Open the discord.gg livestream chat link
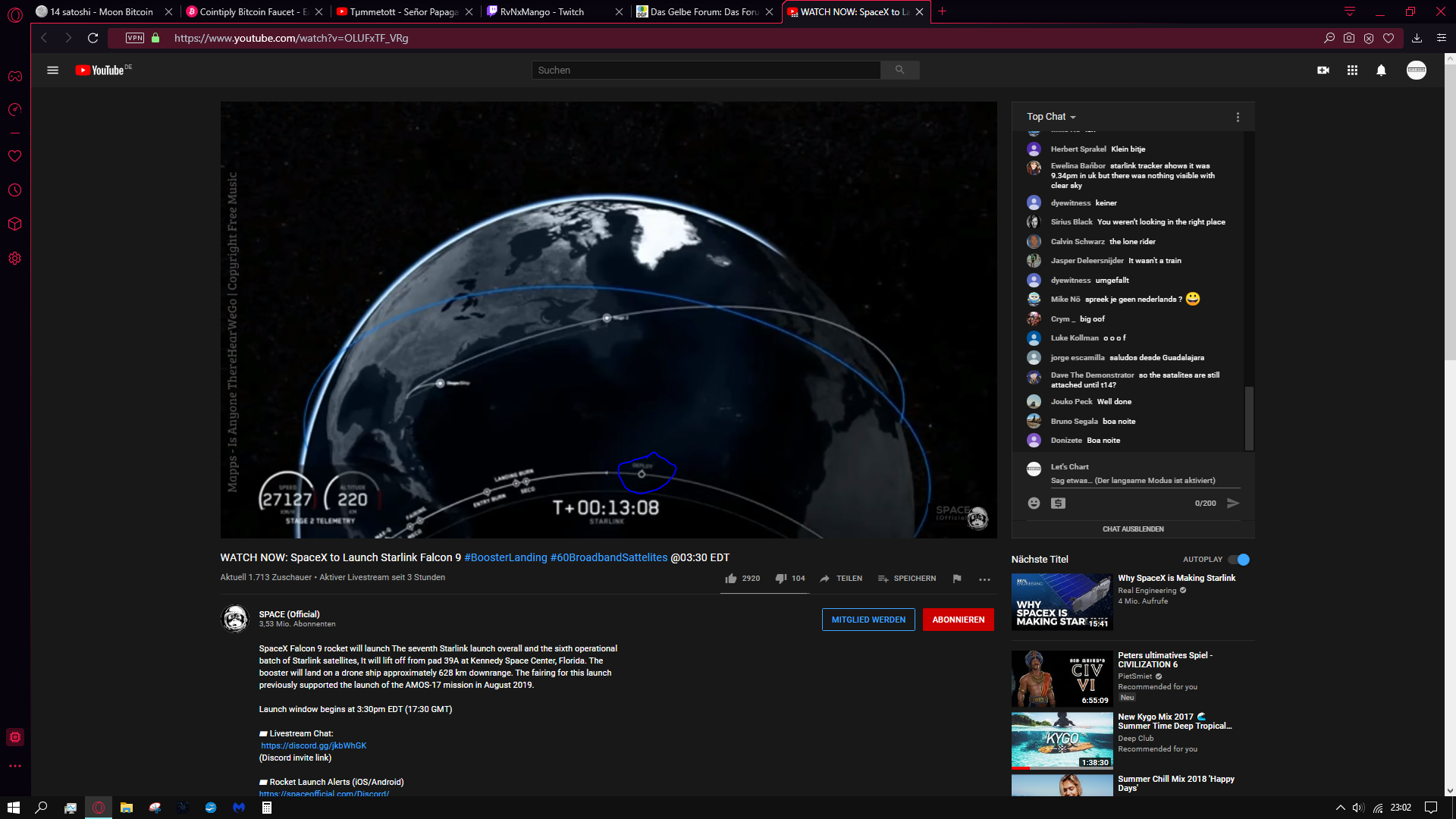The height and width of the screenshot is (819, 1456). (313, 745)
